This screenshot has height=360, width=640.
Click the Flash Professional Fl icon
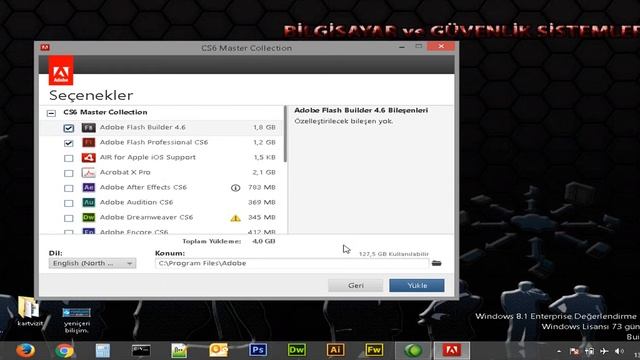tap(89, 142)
